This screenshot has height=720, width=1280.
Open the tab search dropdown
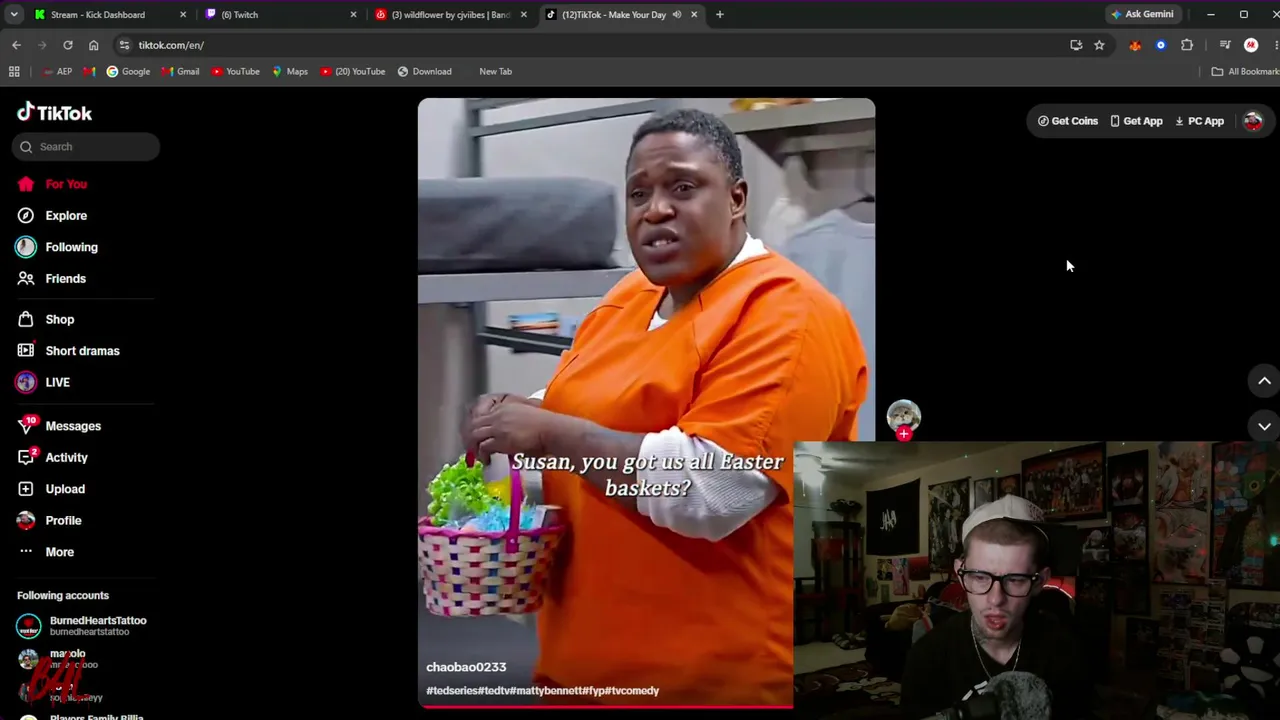point(14,15)
